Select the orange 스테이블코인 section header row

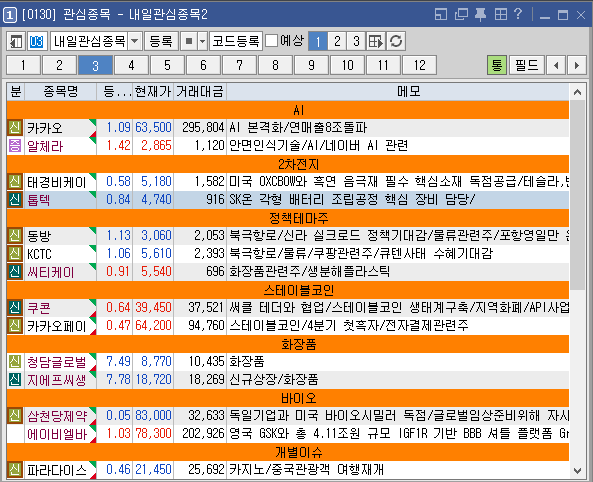(288, 290)
